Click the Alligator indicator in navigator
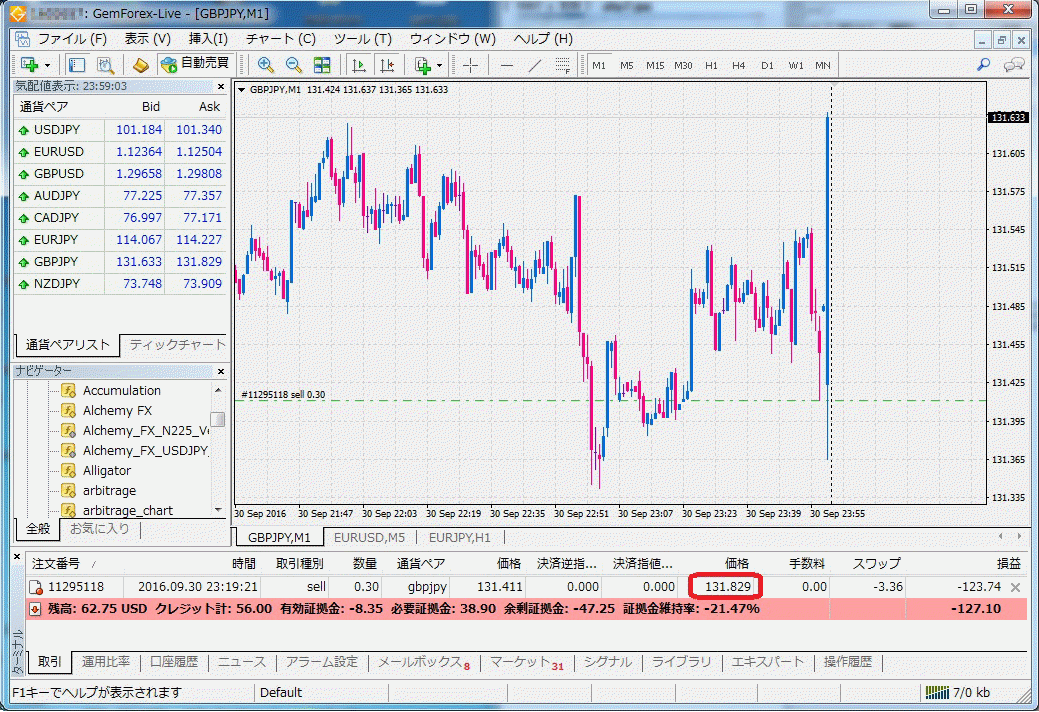This screenshot has width=1039, height=712. [x=106, y=470]
